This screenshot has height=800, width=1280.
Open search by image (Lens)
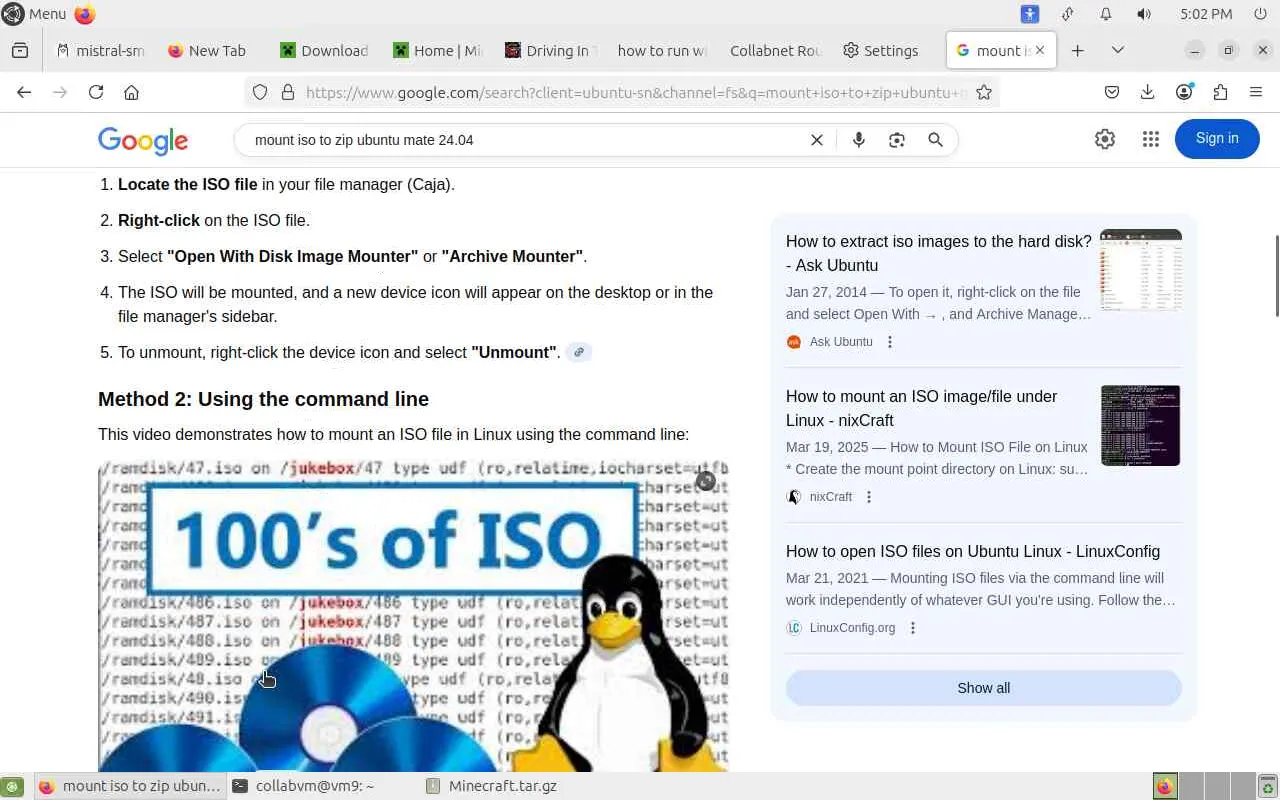[897, 140]
